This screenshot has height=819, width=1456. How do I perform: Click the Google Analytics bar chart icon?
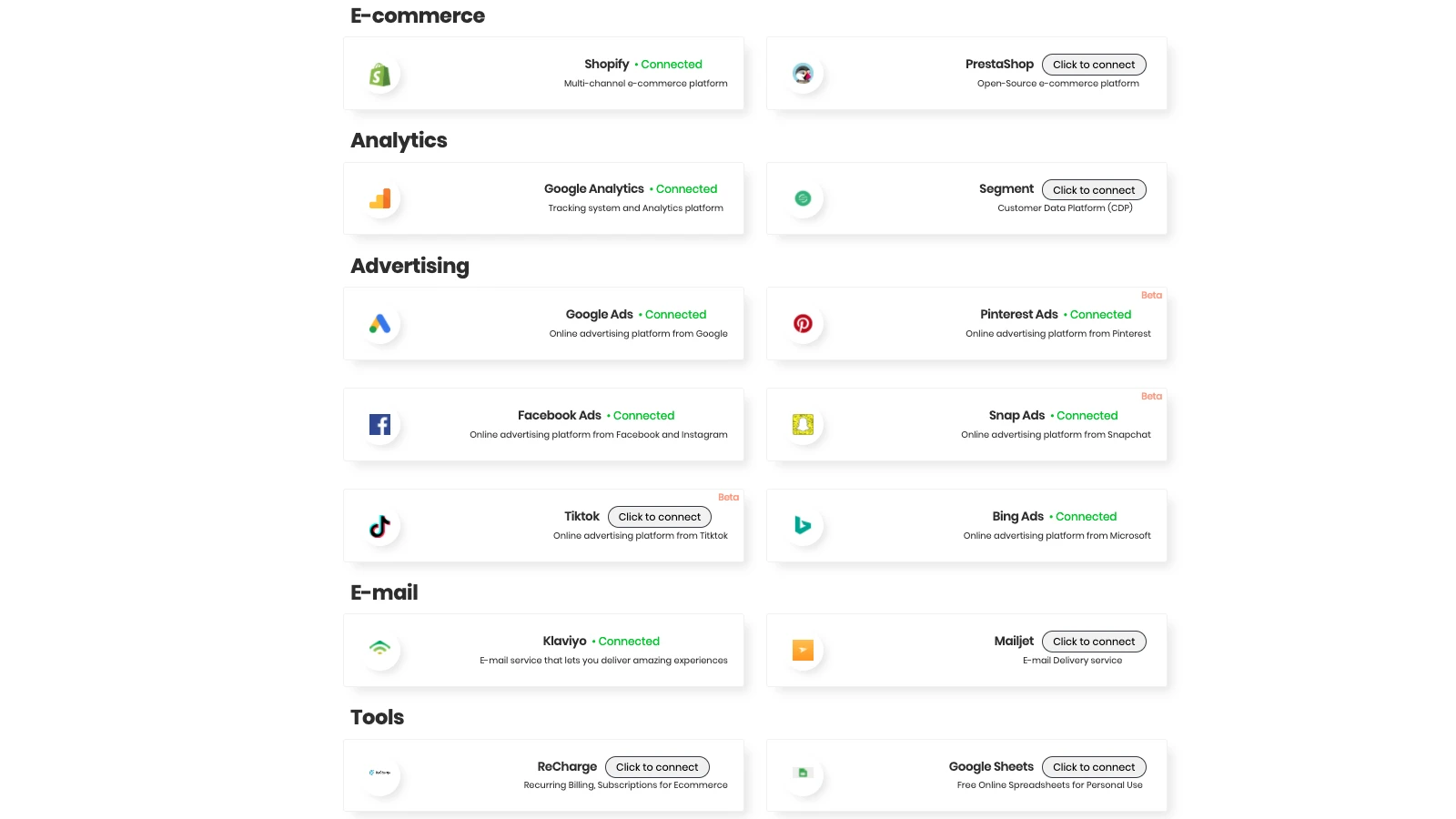(x=379, y=198)
